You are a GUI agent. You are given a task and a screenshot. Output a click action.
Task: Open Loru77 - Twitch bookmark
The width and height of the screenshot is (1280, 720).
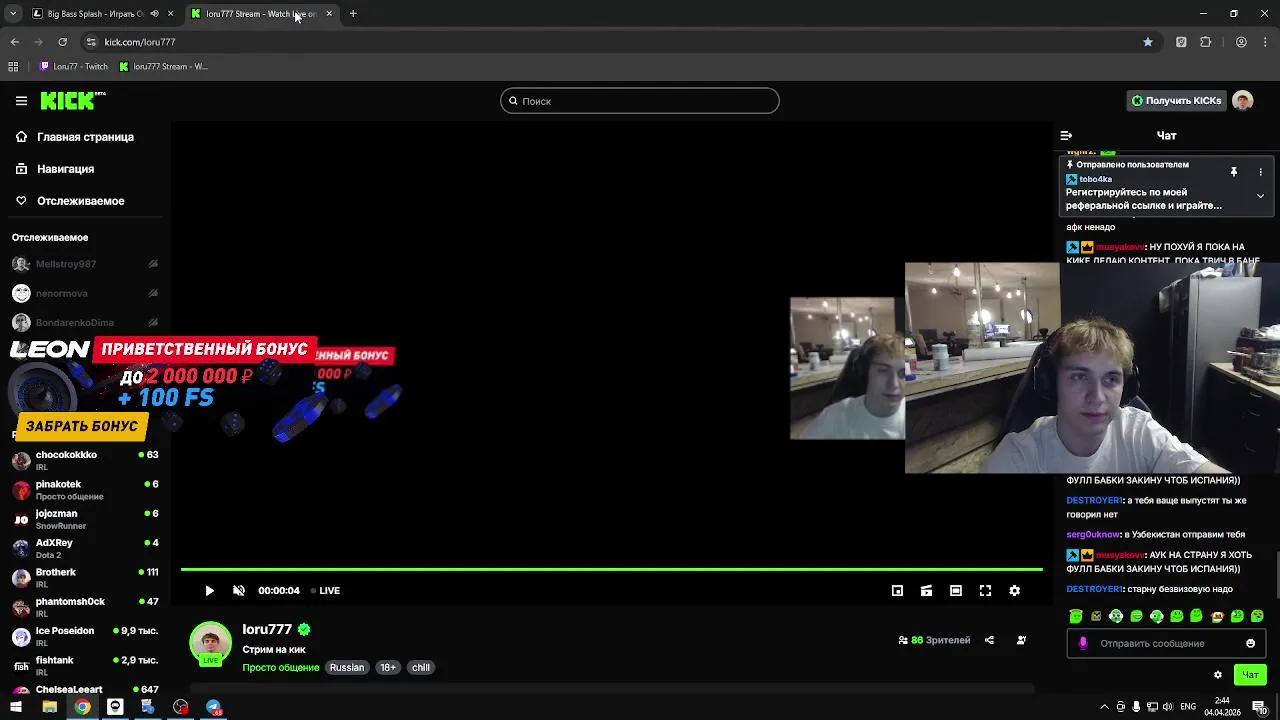click(x=74, y=67)
